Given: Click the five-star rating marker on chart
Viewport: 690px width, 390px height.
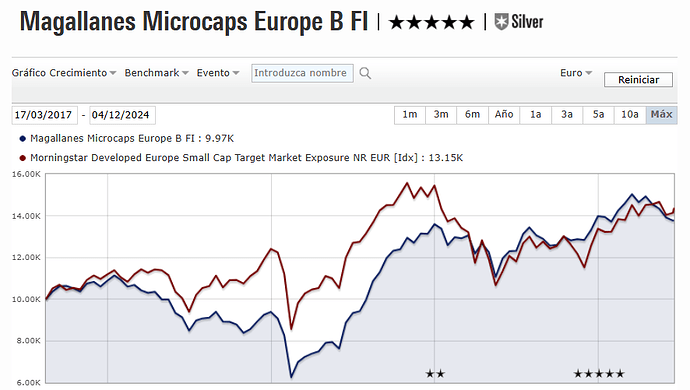Looking at the screenshot, I should [x=599, y=374].
